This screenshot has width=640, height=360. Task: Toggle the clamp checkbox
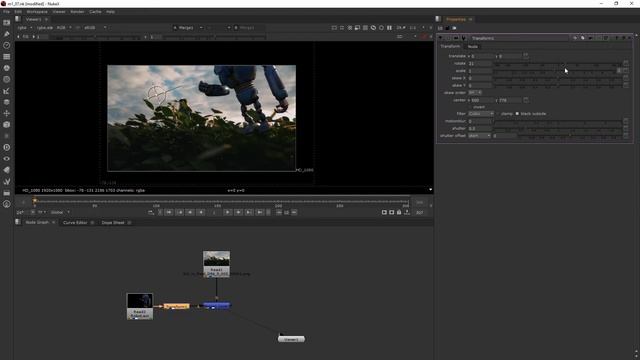click(498, 113)
